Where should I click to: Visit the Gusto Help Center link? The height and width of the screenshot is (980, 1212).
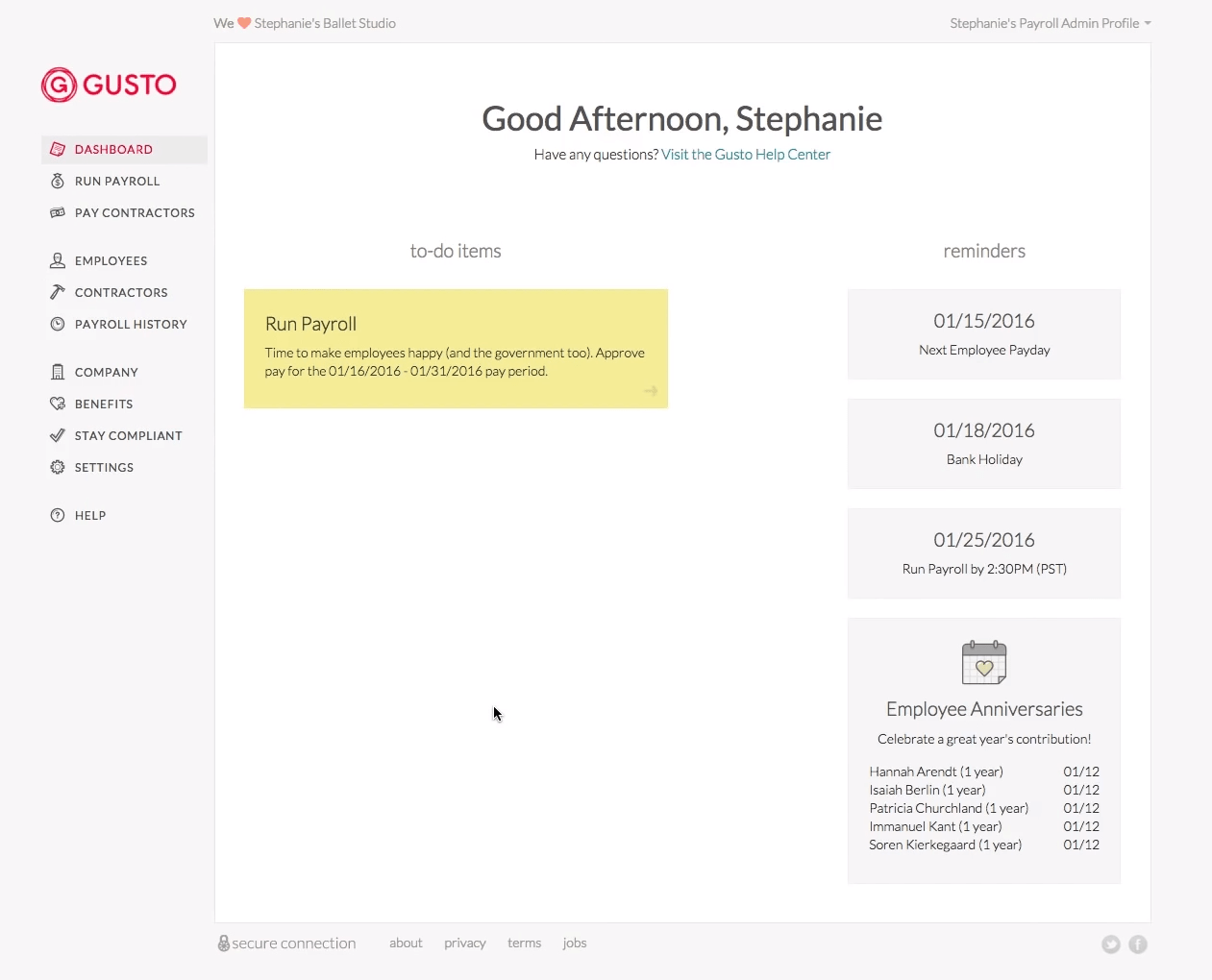pos(745,155)
